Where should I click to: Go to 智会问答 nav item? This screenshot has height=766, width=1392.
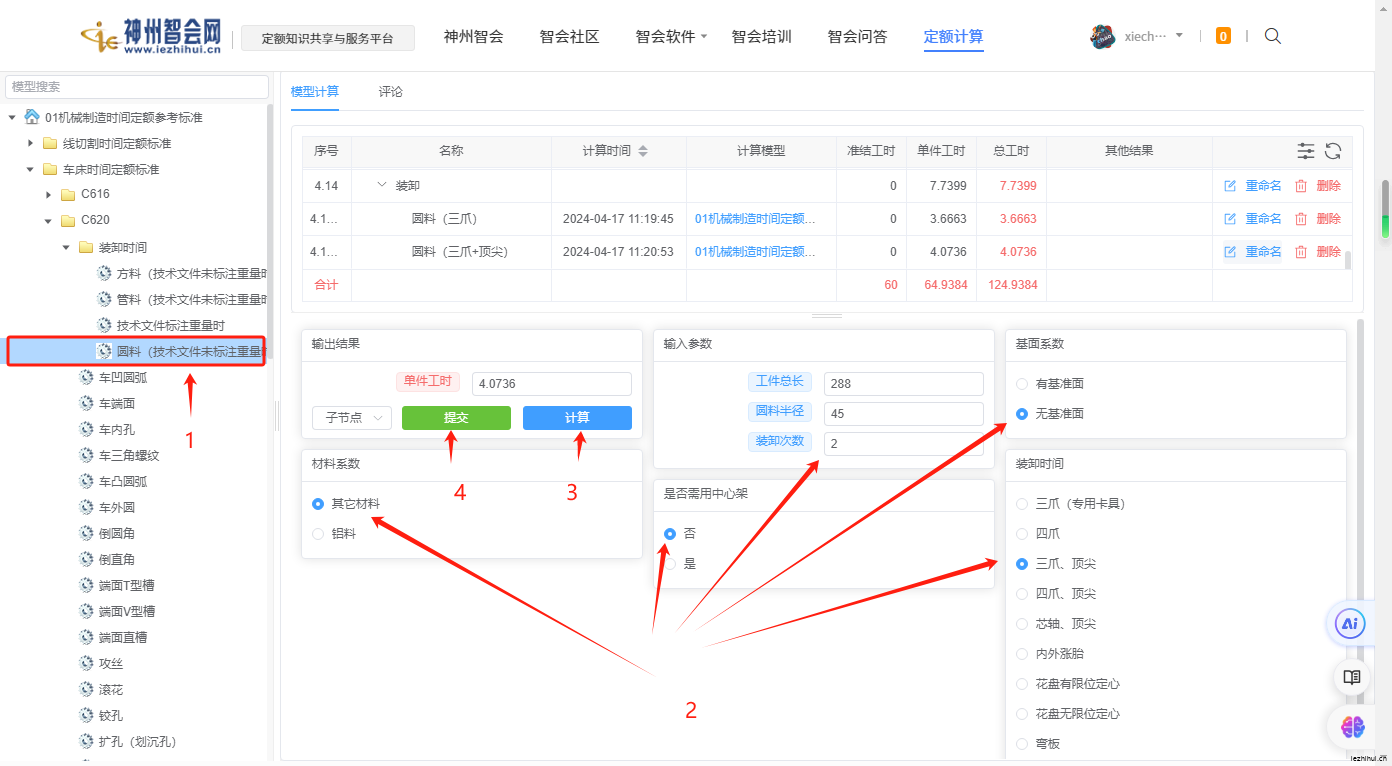pos(858,37)
